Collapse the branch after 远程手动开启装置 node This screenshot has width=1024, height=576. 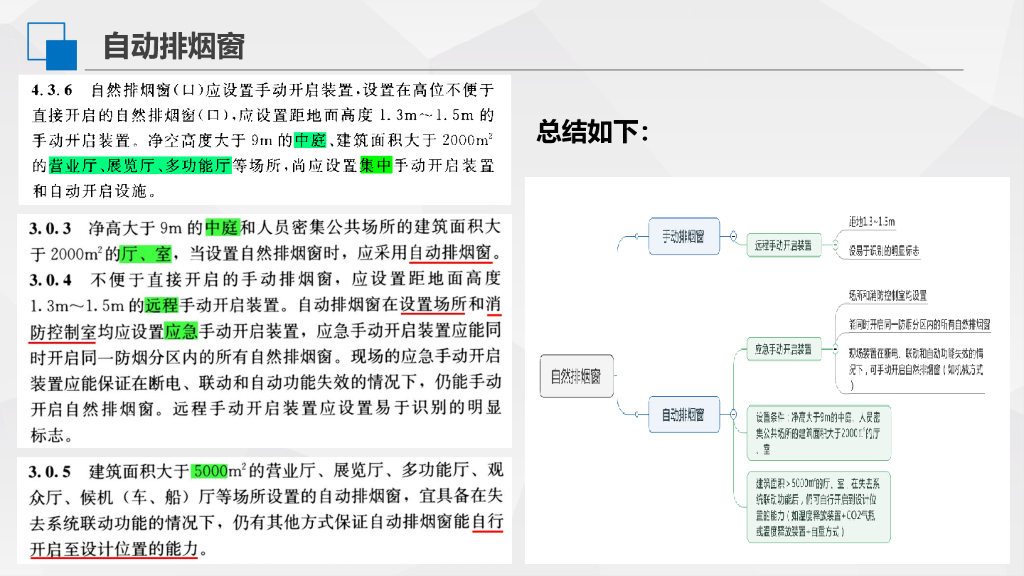(835, 246)
